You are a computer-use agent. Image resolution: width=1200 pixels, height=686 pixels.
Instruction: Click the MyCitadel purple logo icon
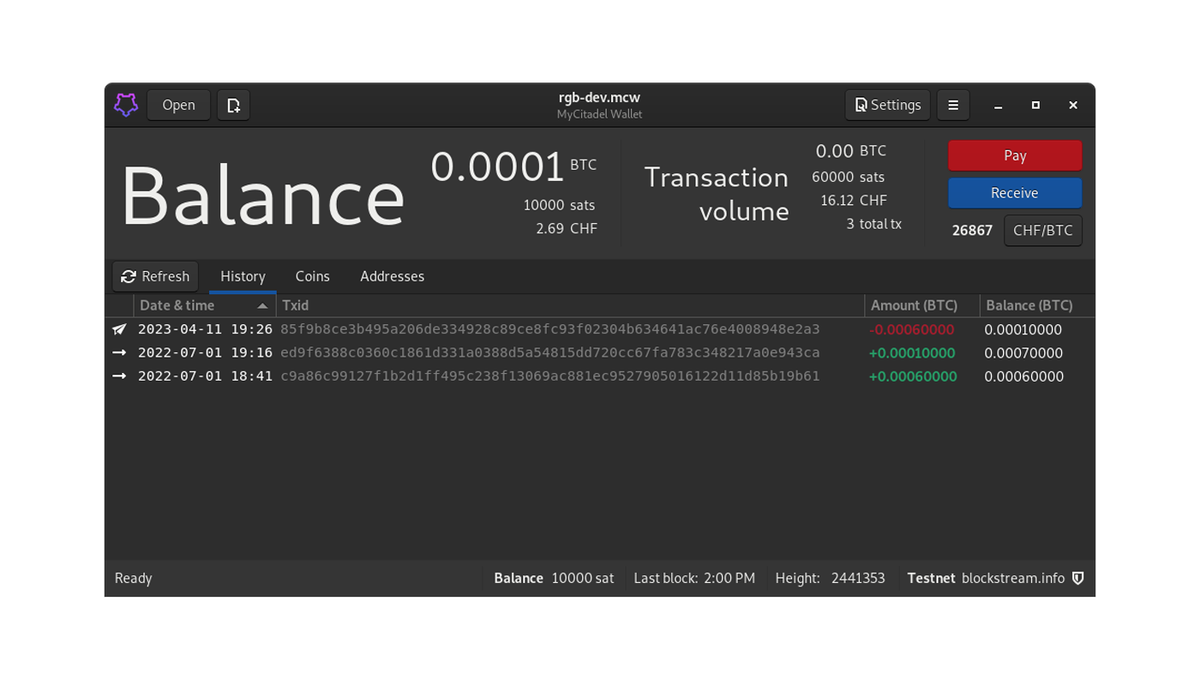(125, 105)
